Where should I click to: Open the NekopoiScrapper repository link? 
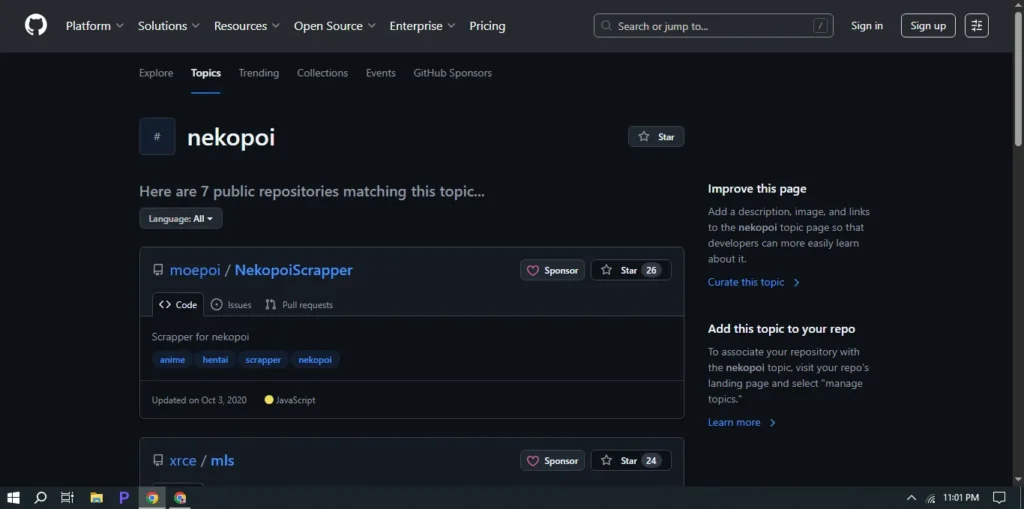tap(293, 270)
